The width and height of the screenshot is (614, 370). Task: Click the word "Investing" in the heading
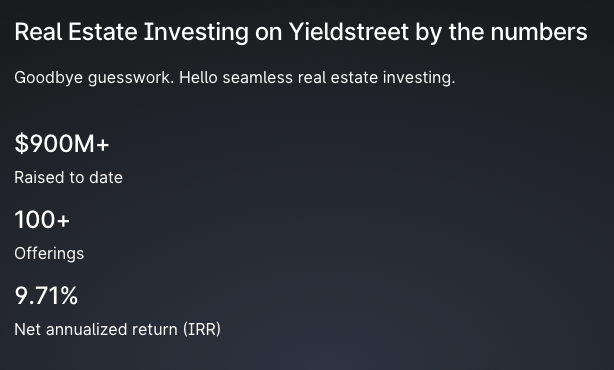[x=196, y=32]
